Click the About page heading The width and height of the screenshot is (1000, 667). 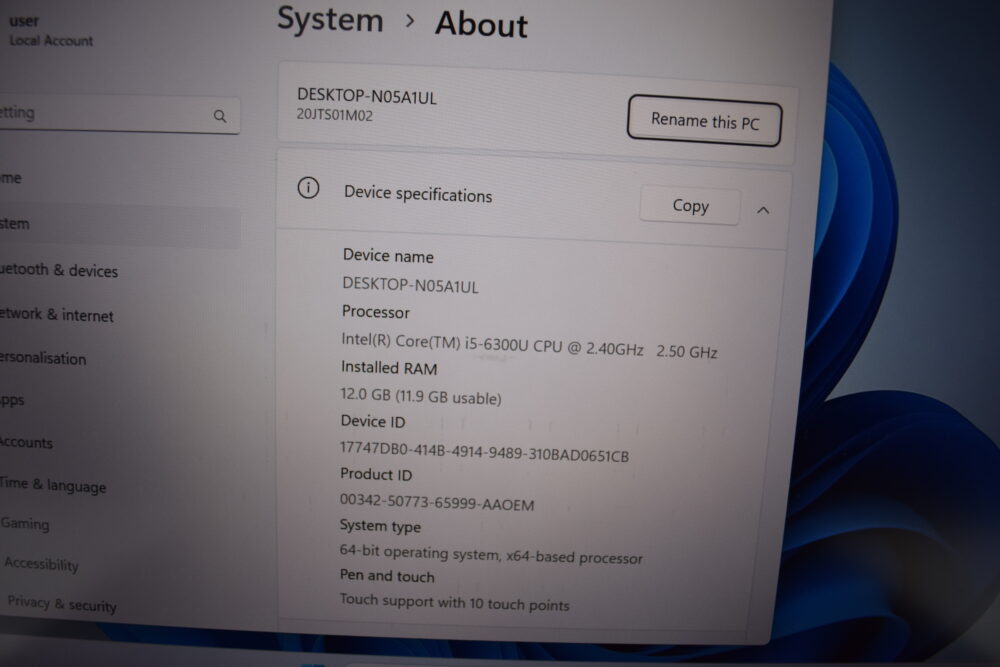tap(482, 25)
